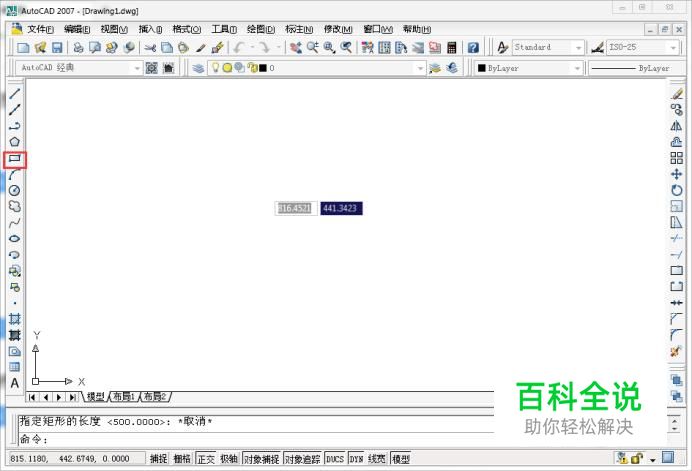The image size is (692, 471).
Task: Toggle 栅格 grid display in status bar
Action: (x=181, y=459)
